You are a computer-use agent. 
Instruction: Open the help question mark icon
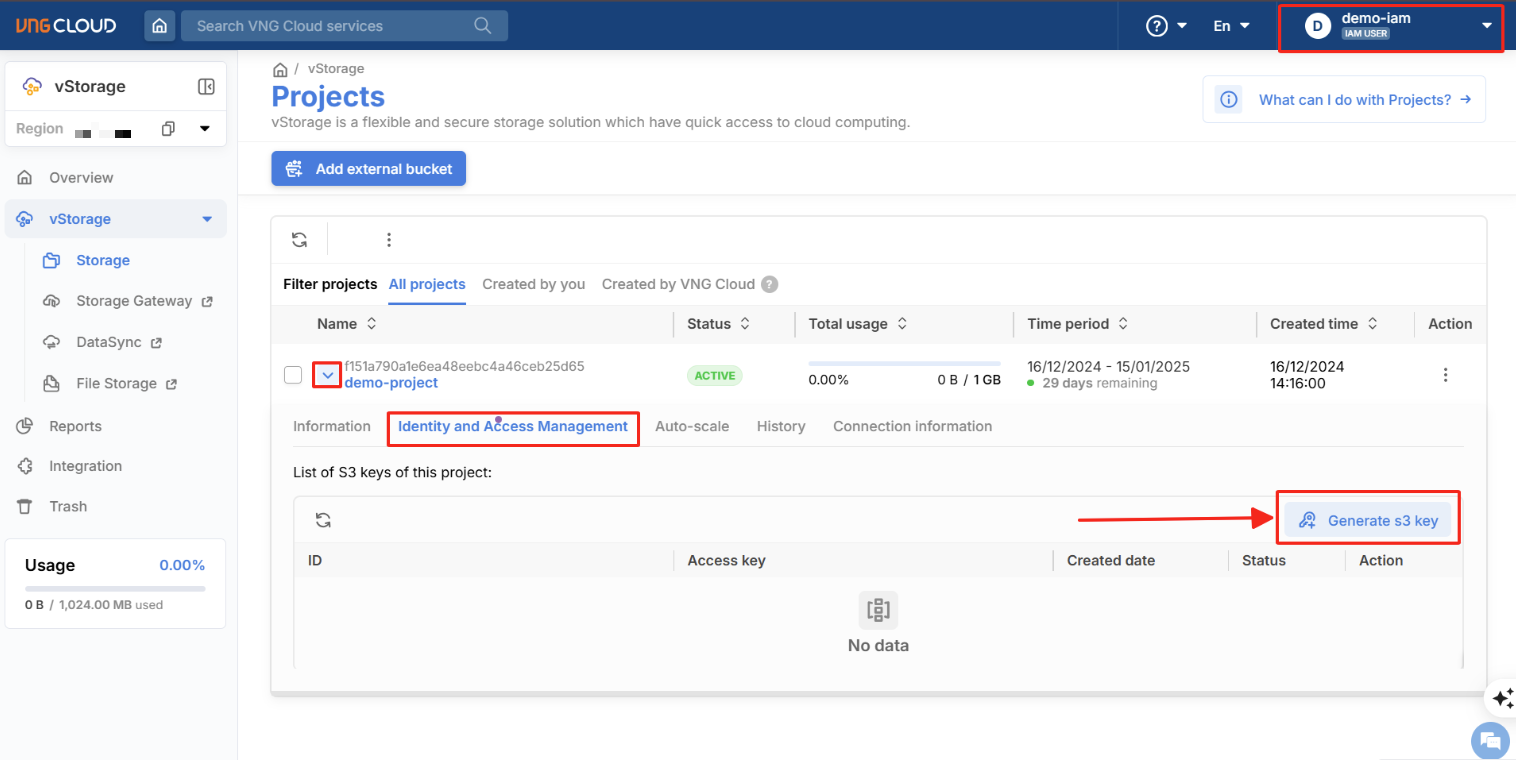1157,26
